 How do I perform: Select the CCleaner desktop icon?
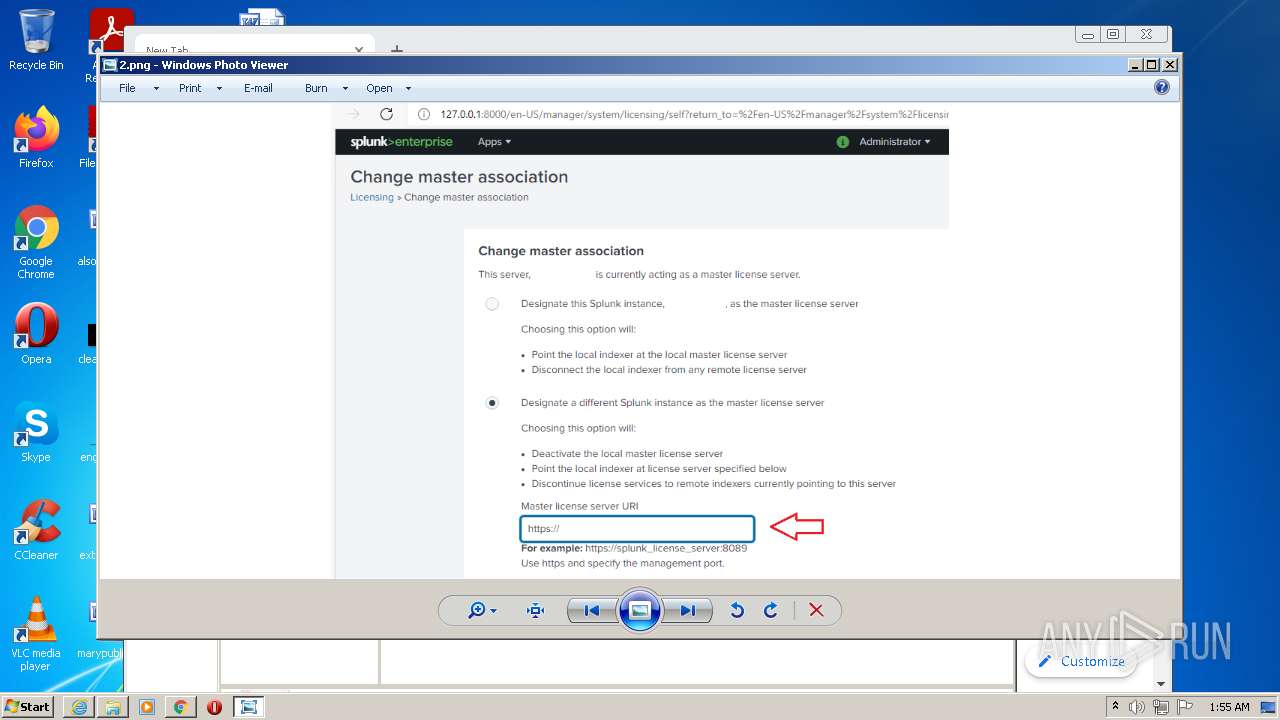[x=36, y=530]
